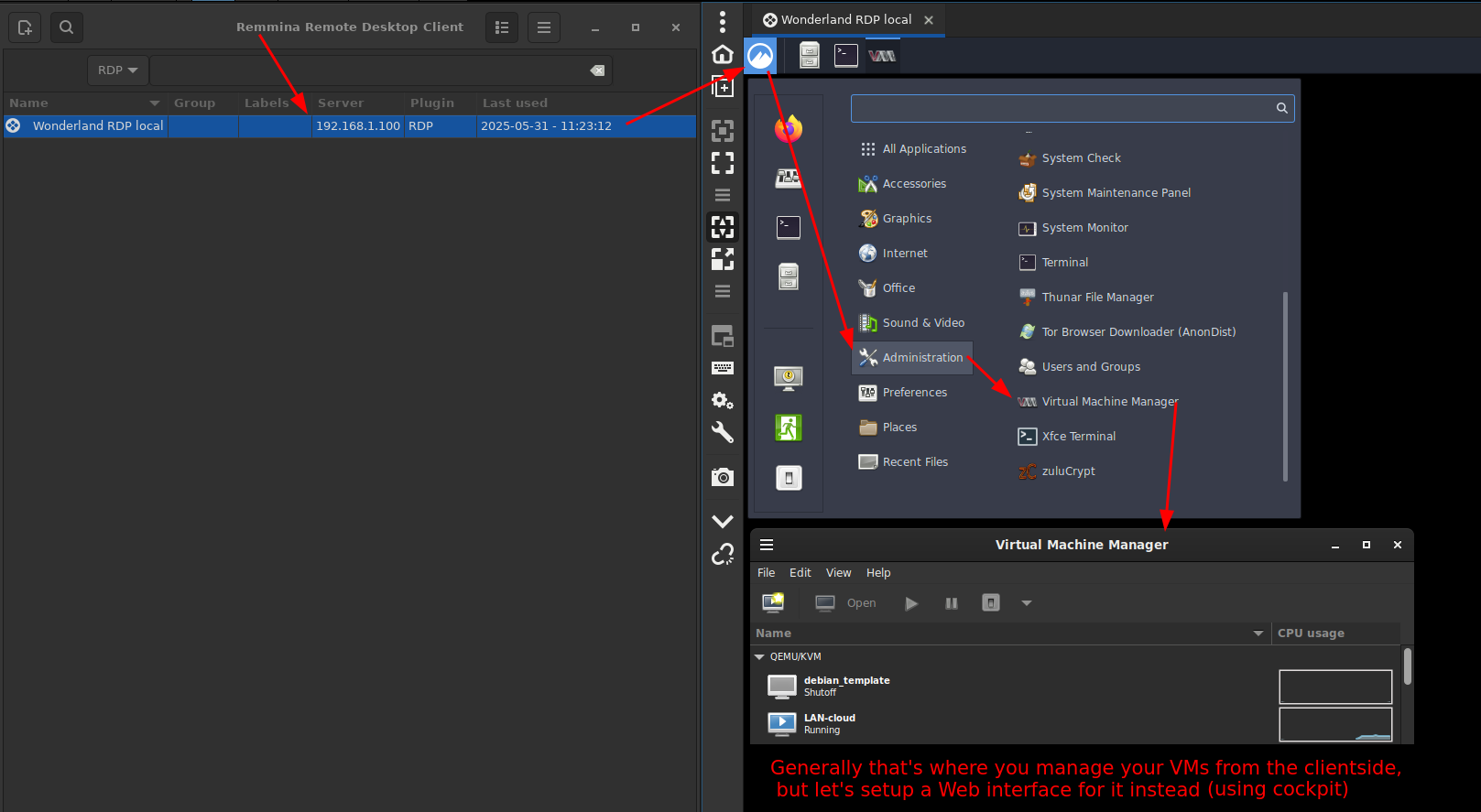Launch Thunar File Manager

[1086, 298]
